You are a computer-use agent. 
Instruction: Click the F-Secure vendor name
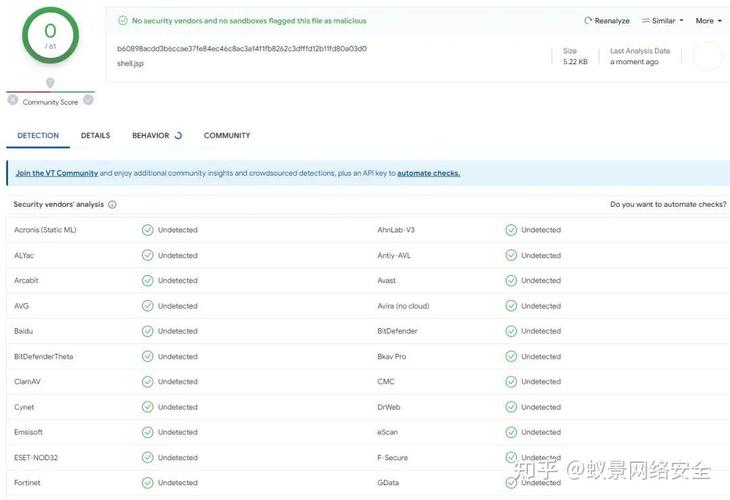coord(392,458)
